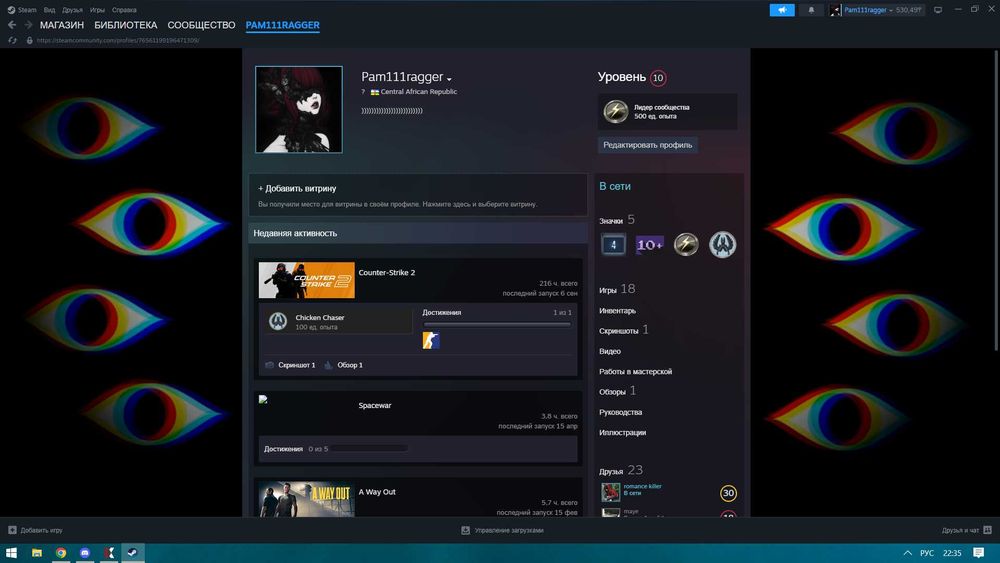Click the profile URL address field
Image resolution: width=1000 pixels, height=563 pixels.
(x=118, y=40)
